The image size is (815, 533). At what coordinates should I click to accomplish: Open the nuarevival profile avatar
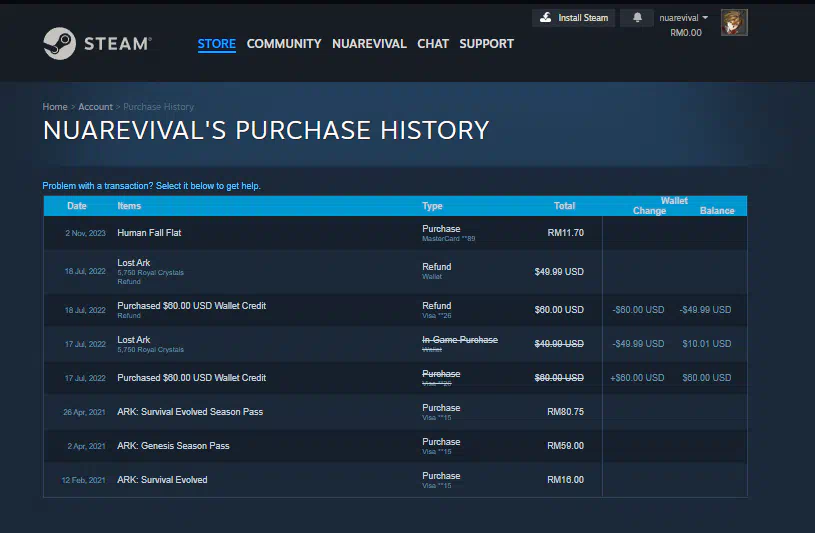click(734, 22)
